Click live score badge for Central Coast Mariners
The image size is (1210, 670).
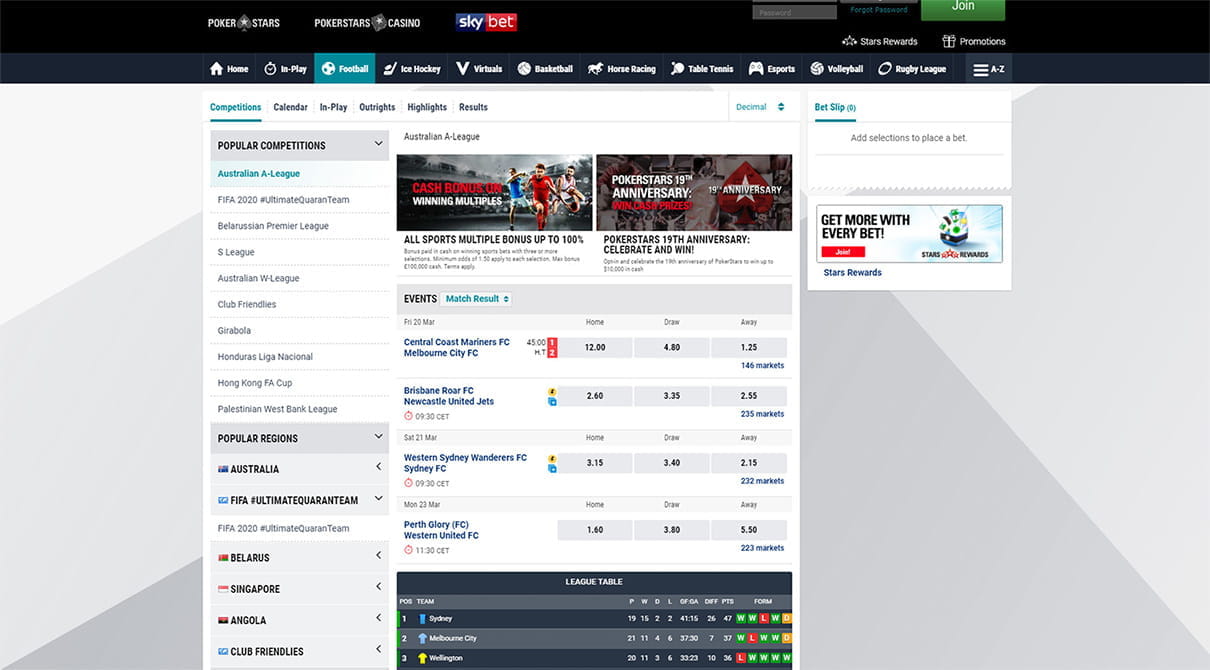coord(552,347)
